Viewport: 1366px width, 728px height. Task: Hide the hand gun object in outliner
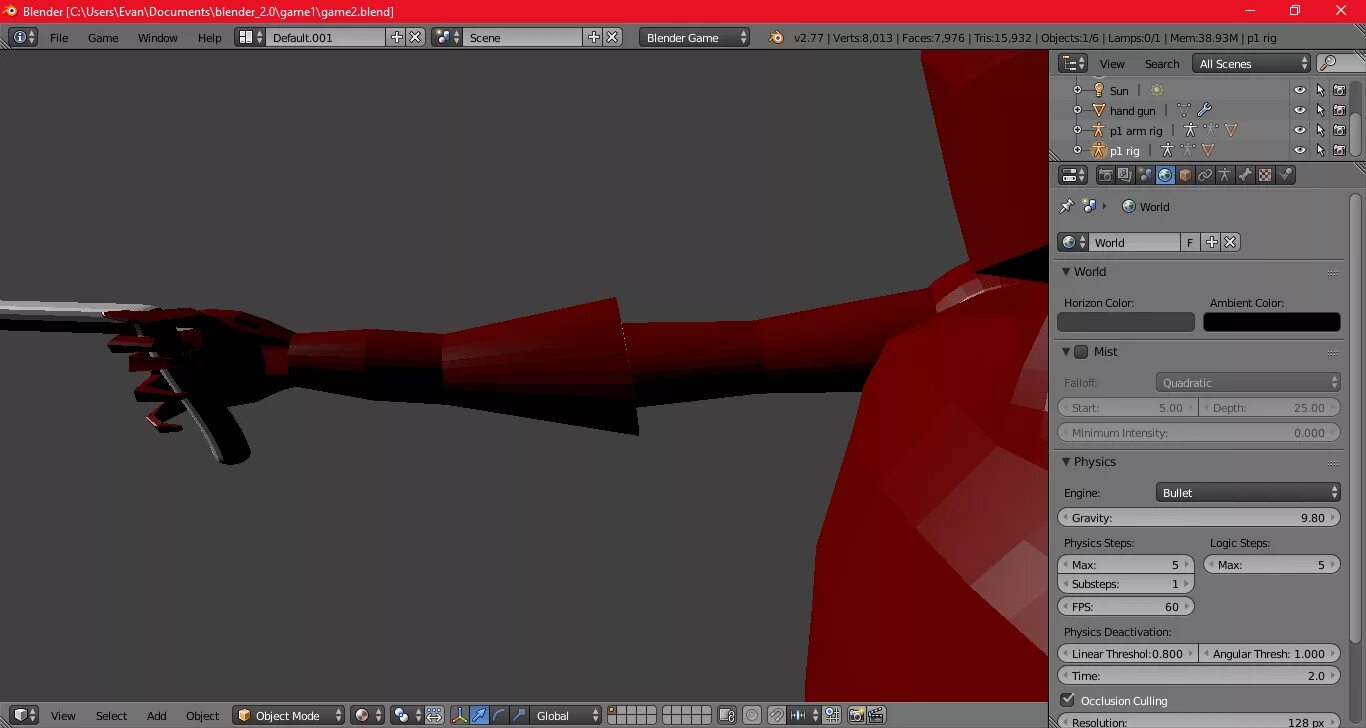pos(1299,110)
